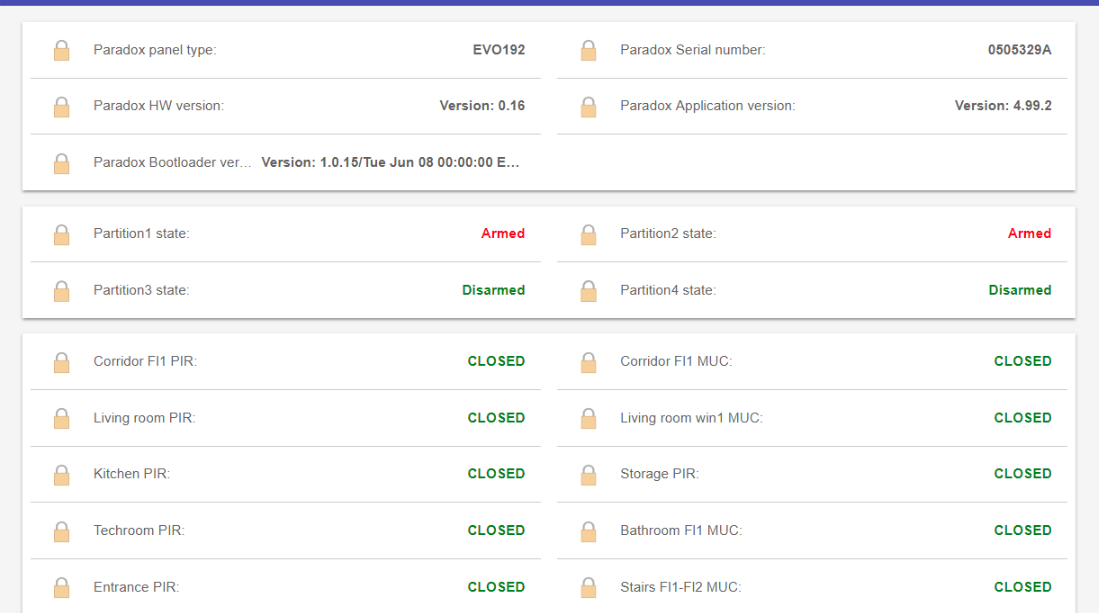Click the CLOSED status of Living room win1 MUC
The image size is (1099, 613).
coord(1022,418)
